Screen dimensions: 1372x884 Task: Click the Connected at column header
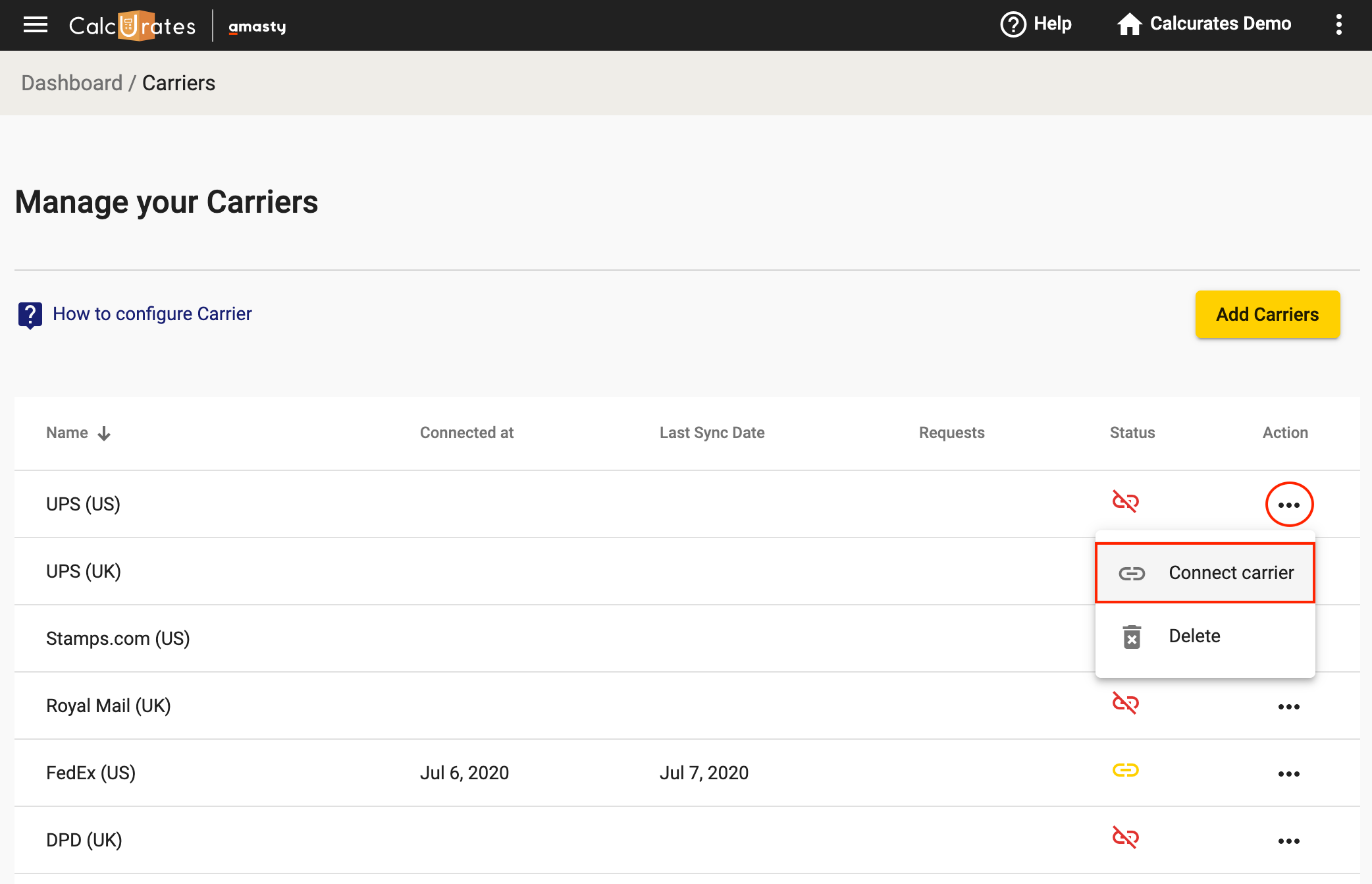point(467,433)
